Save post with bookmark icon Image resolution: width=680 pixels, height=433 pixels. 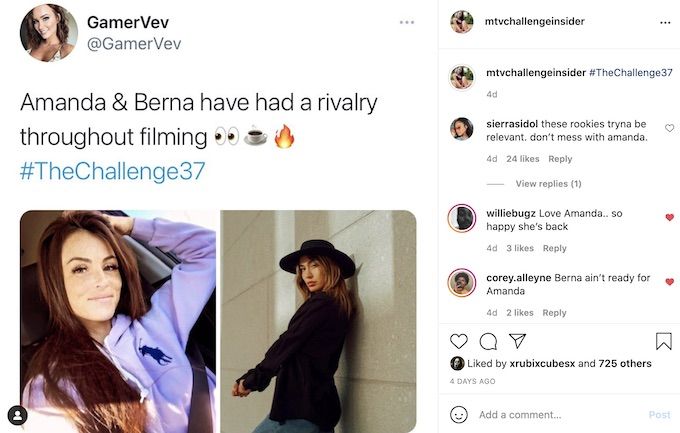664,341
